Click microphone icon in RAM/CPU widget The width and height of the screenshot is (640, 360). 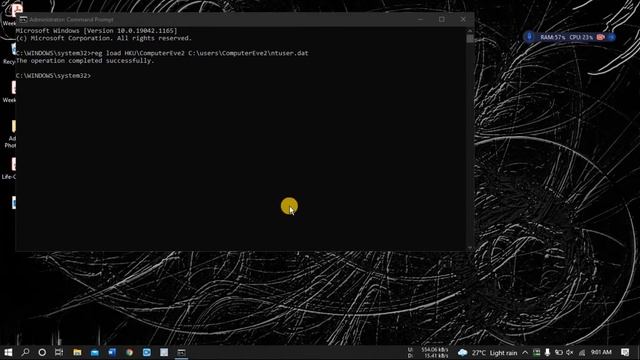pyautogui.click(x=529, y=37)
